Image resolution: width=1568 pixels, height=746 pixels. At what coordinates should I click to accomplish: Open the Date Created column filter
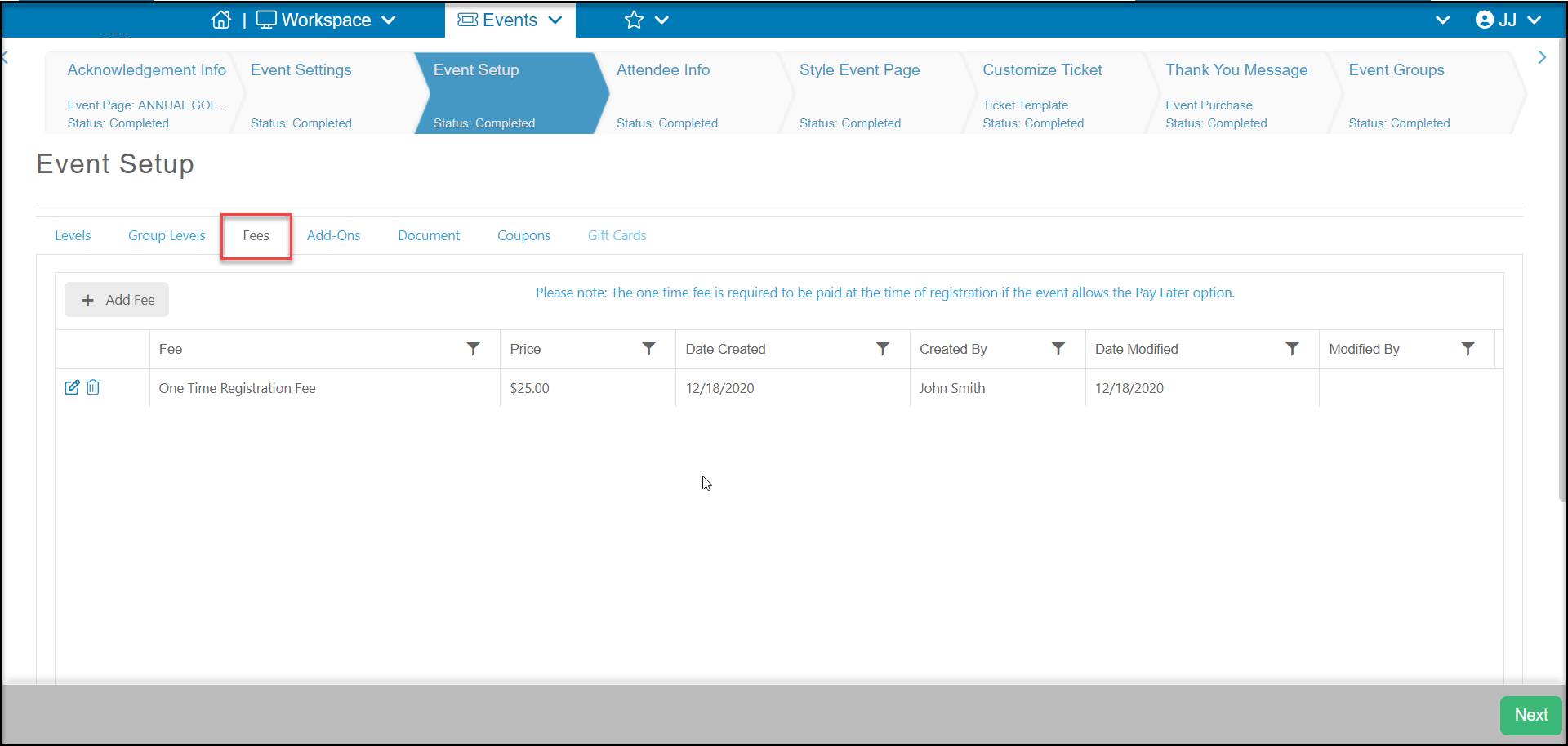click(x=883, y=349)
